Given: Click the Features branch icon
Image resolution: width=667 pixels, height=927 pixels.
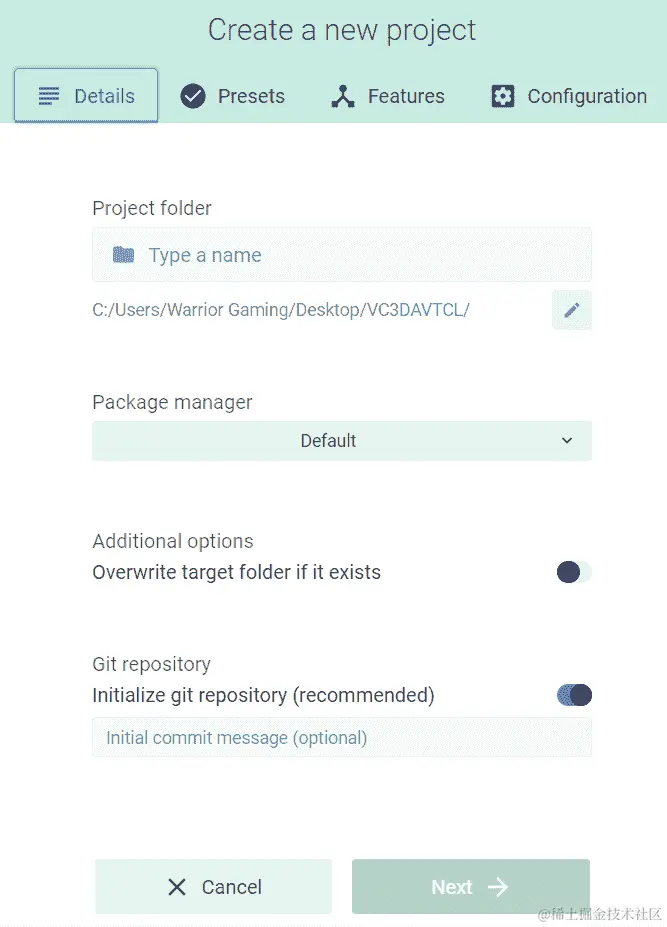Looking at the screenshot, I should pyautogui.click(x=343, y=96).
